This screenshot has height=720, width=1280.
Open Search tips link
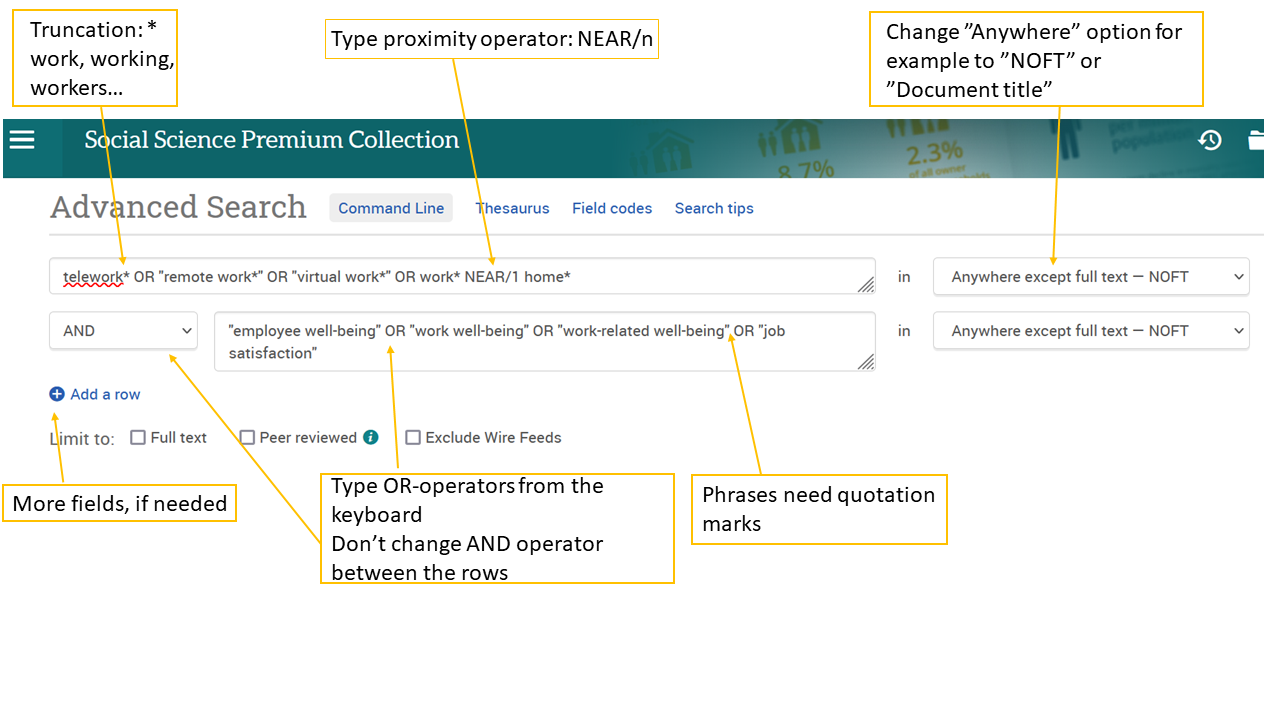714,208
